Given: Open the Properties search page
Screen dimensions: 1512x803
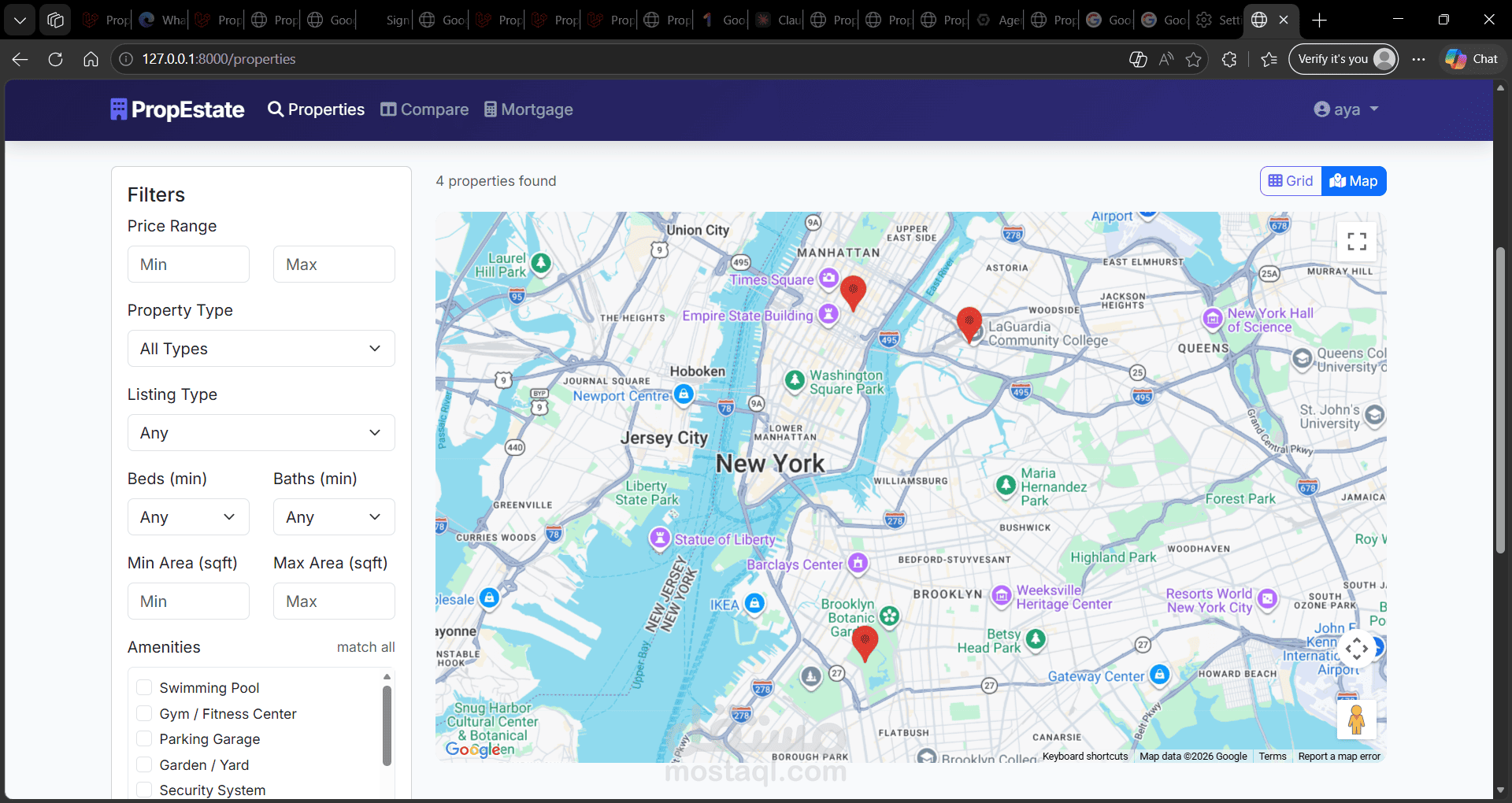Looking at the screenshot, I should 316,109.
